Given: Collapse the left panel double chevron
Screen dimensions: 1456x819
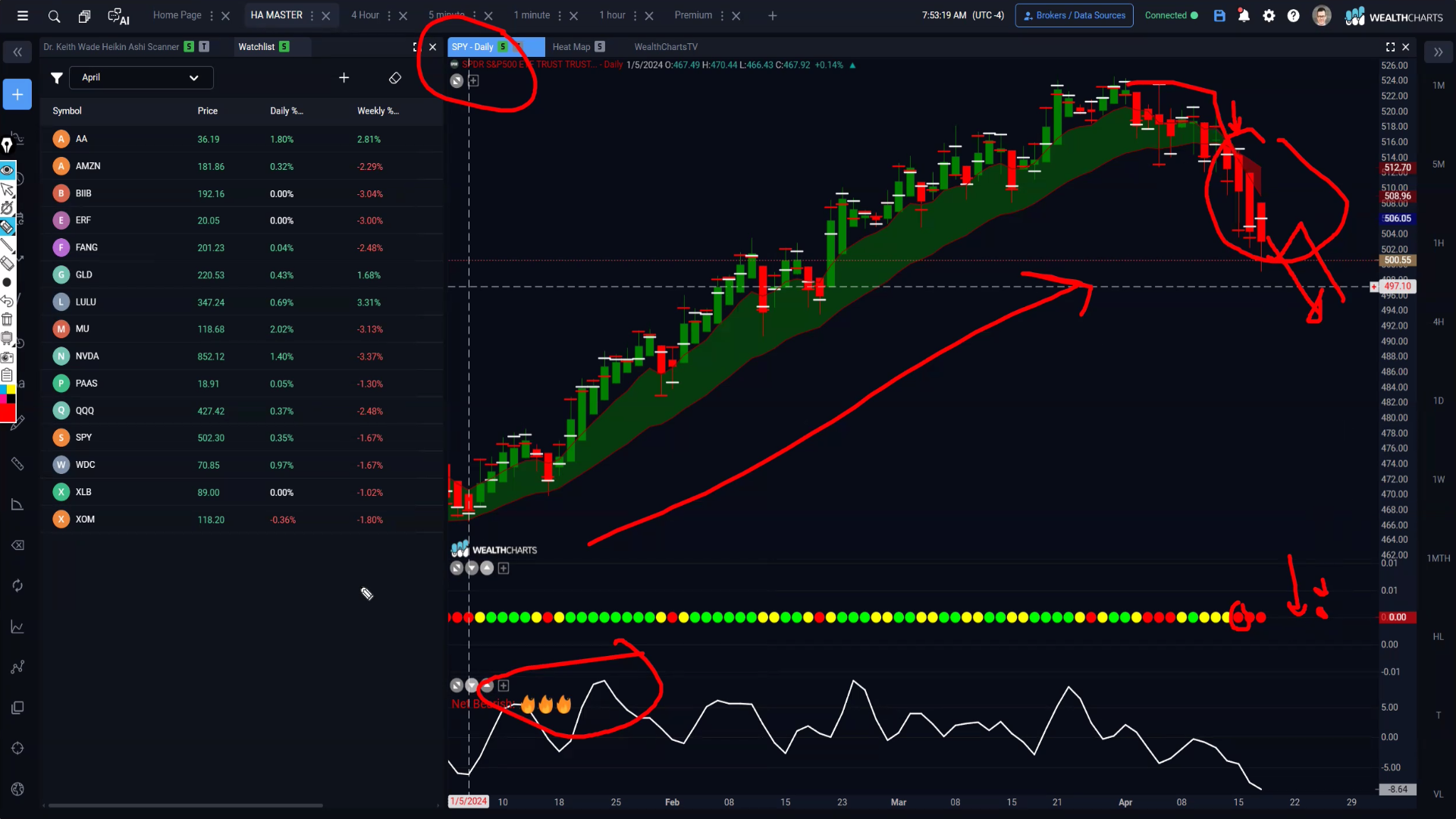Looking at the screenshot, I should pos(17,52).
